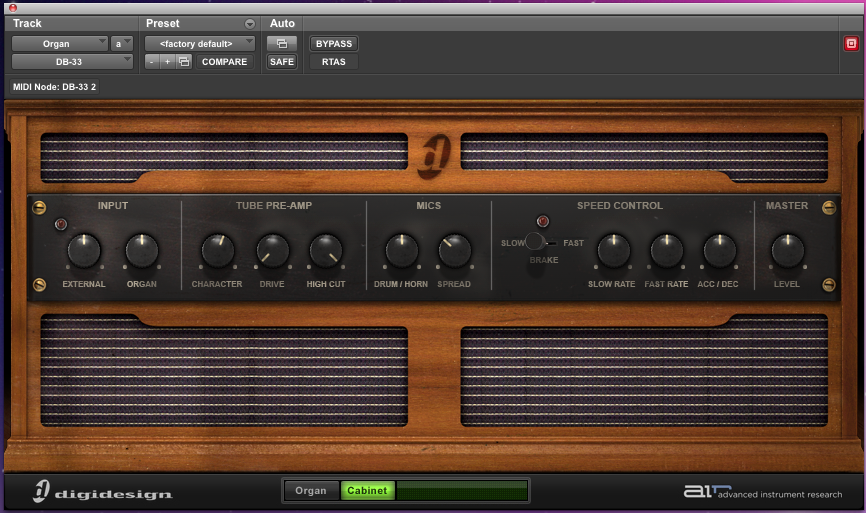Click the SPREAD mics knob
This screenshot has height=513, width=866.
pos(455,251)
